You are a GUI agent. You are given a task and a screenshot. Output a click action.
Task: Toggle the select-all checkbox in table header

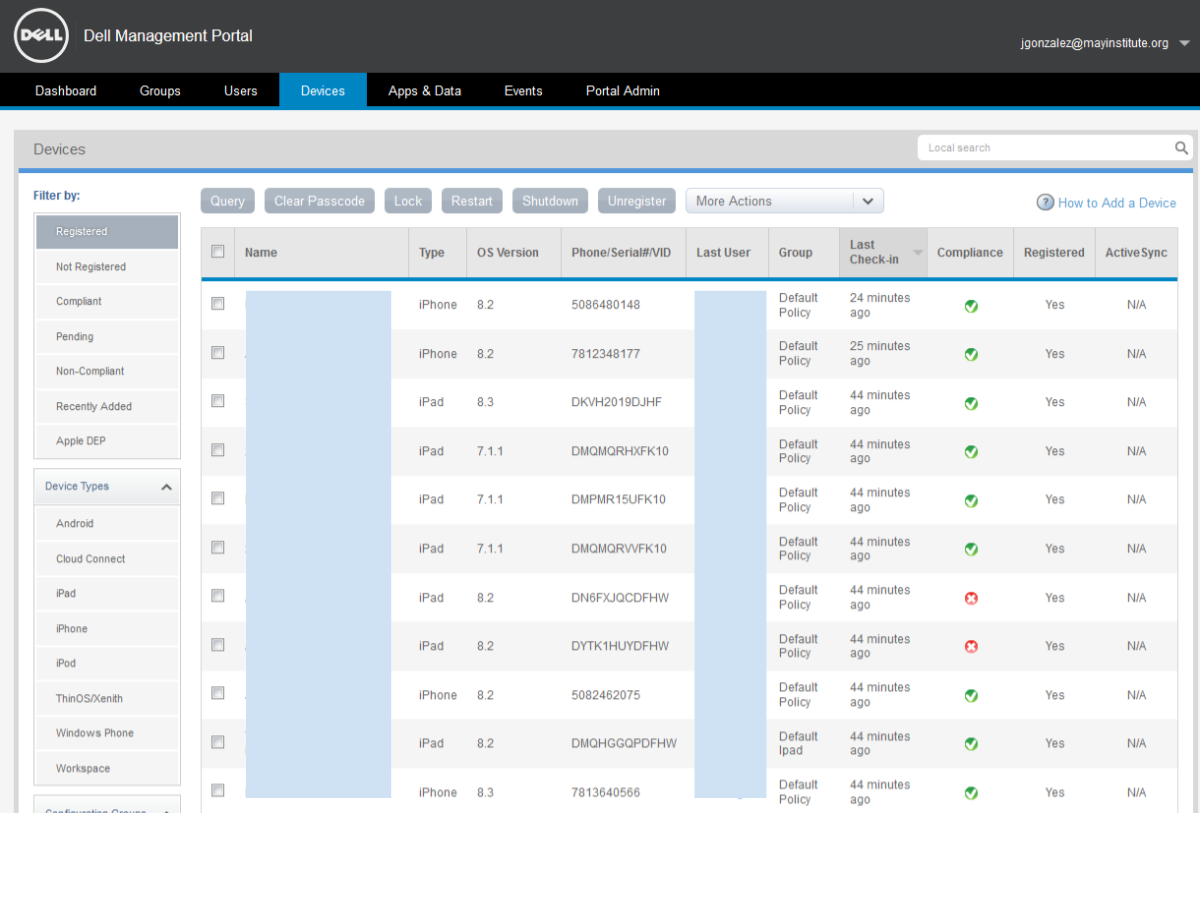[x=218, y=252]
